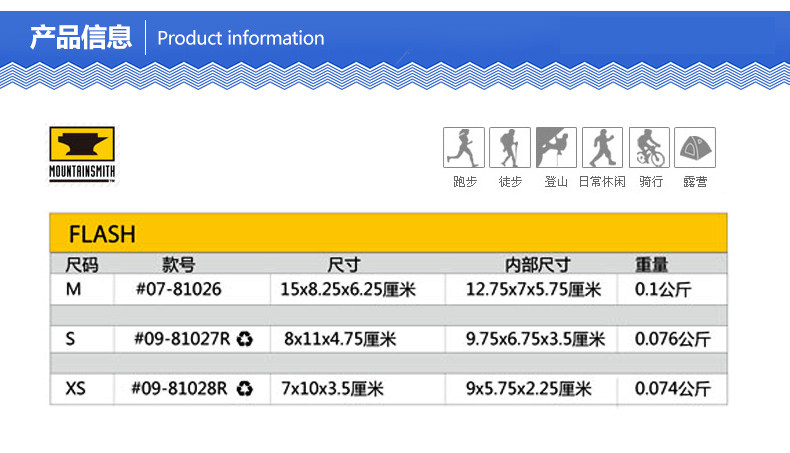
Task: Click the 骑行 label text
Action: (x=651, y=181)
